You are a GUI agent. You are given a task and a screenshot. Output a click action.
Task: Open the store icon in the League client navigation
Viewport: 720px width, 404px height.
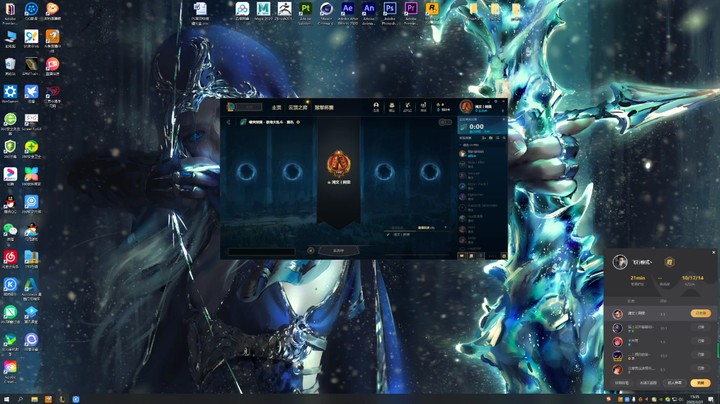[x=423, y=107]
